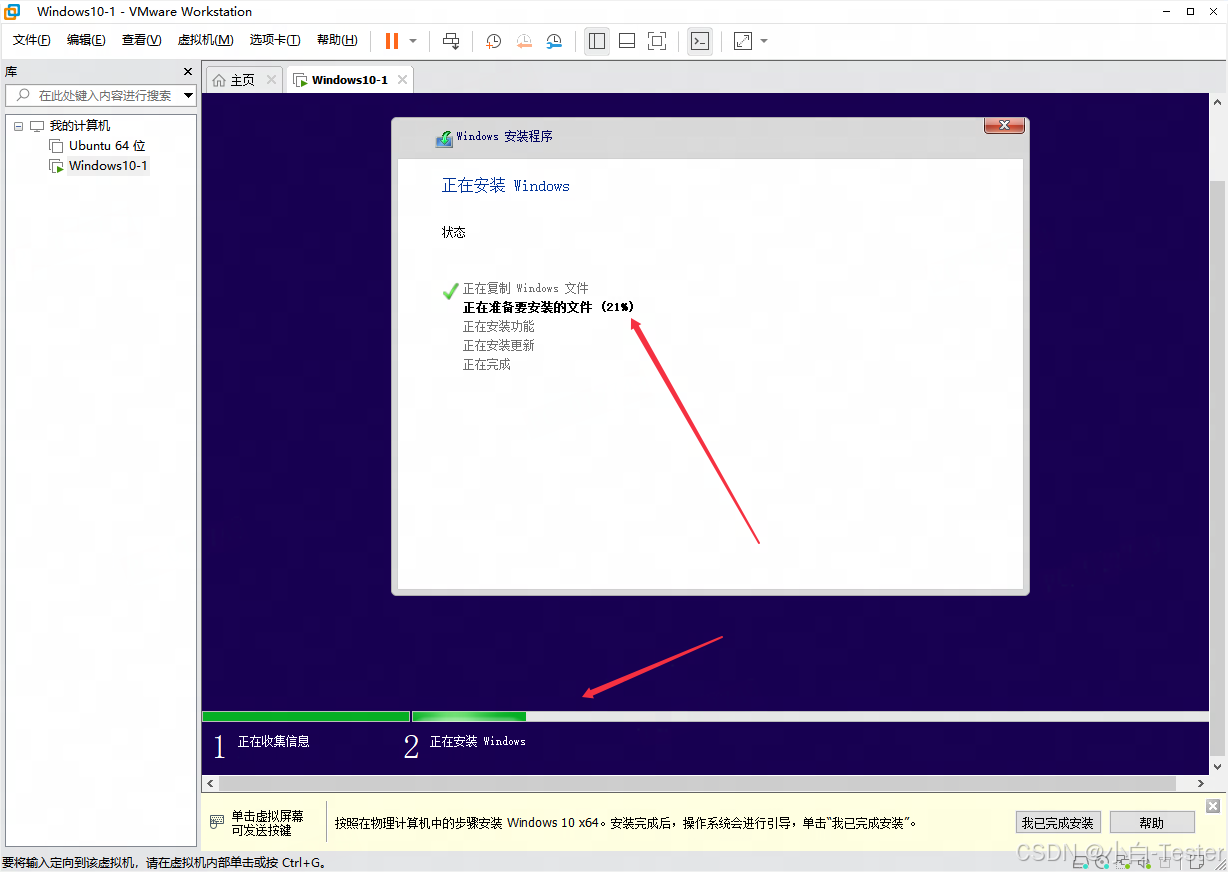
Task: Revert to the previous snapshot
Action: [x=524, y=41]
